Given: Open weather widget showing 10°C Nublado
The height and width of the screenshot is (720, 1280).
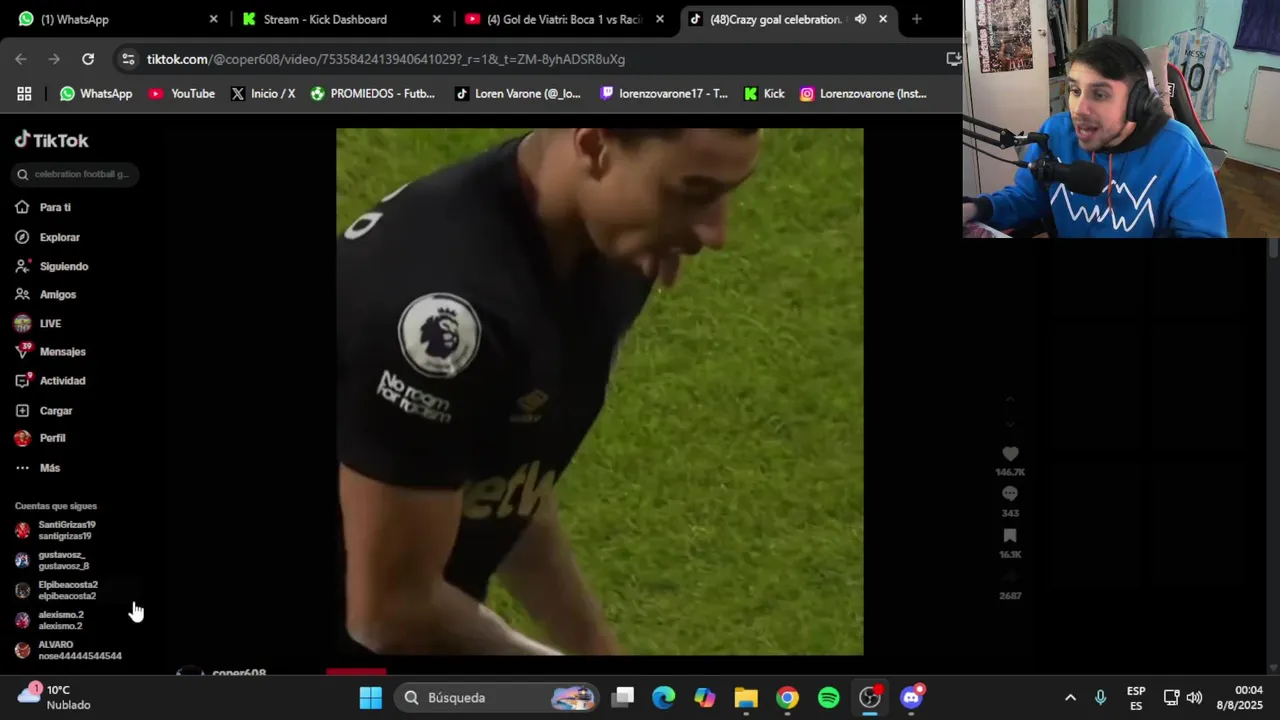Looking at the screenshot, I should click(x=55, y=697).
